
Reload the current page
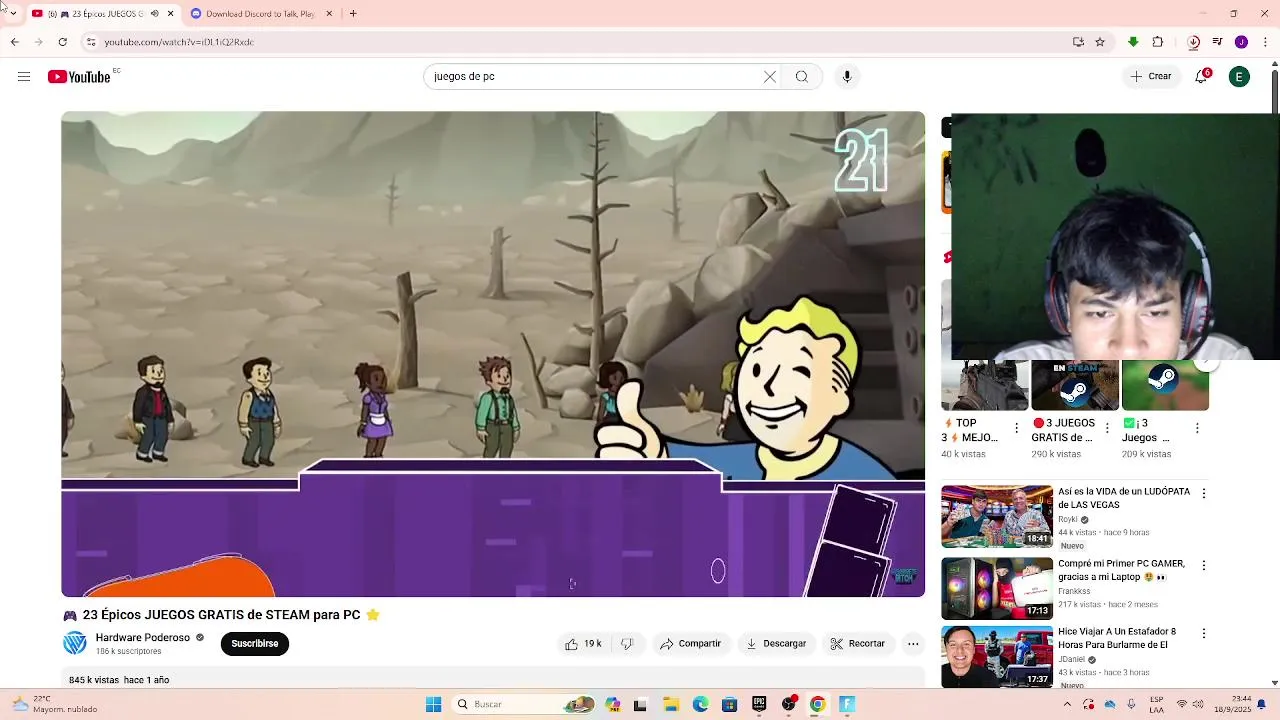coord(63,42)
